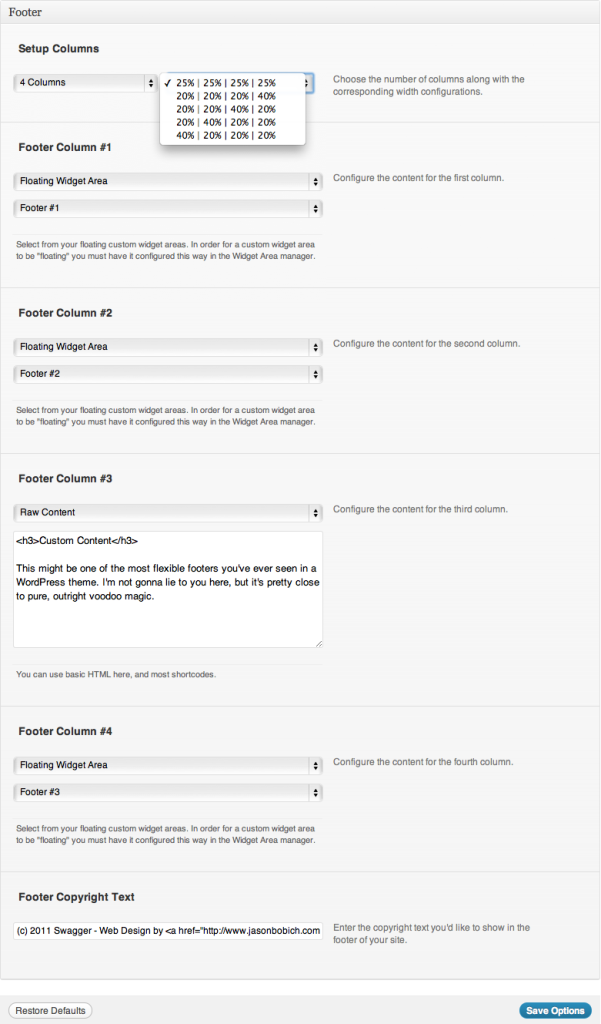Expand the Footer #1 widget area dropdown

pyautogui.click(x=168, y=209)
